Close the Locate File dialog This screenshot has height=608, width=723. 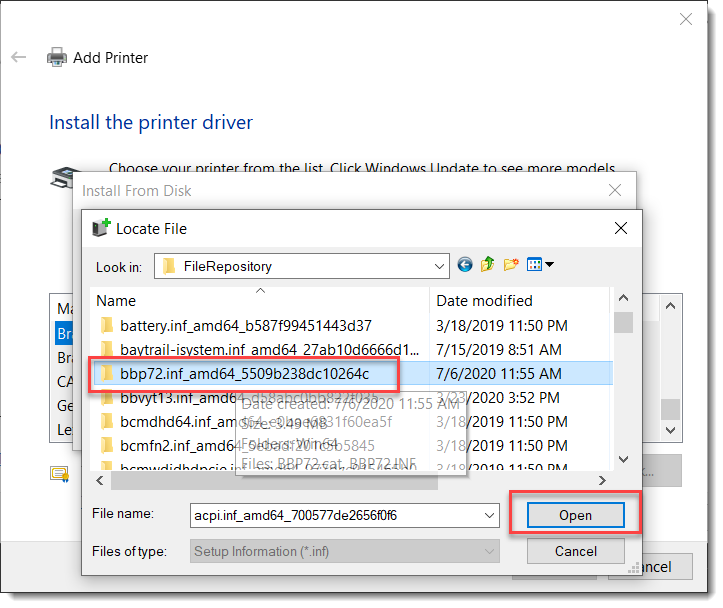621,228
